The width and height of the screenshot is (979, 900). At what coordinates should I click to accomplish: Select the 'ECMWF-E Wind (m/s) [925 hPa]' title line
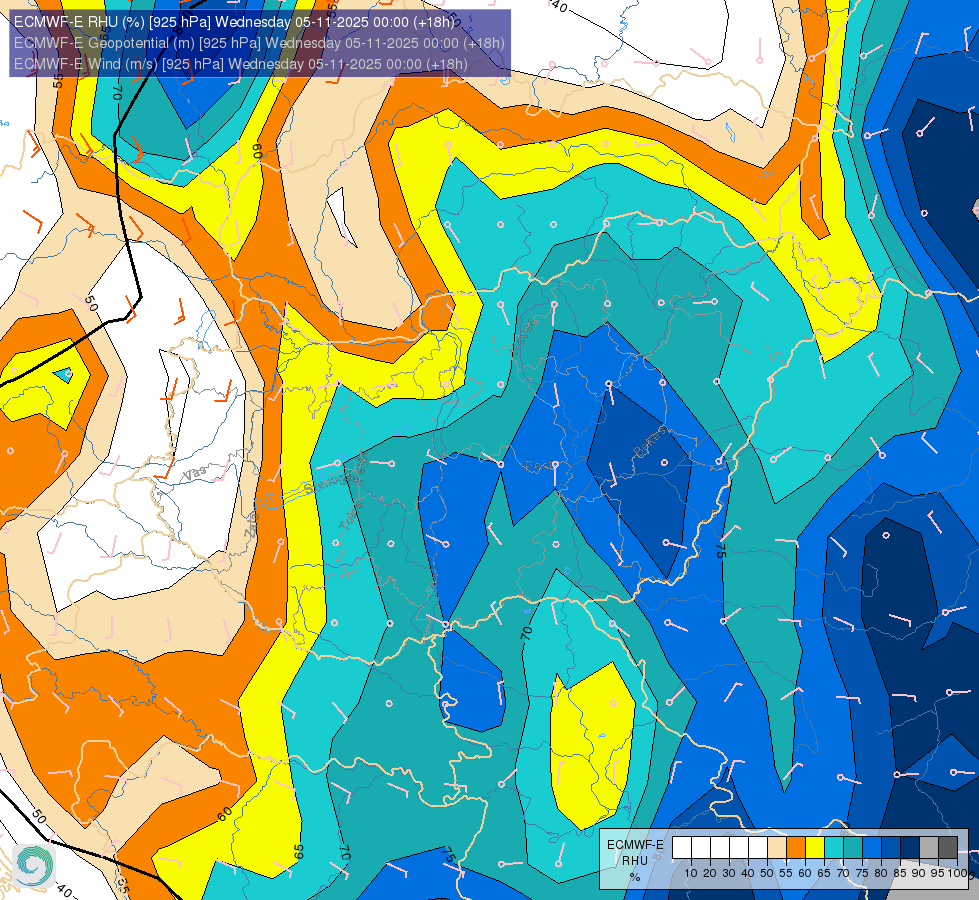coord(240,64)
